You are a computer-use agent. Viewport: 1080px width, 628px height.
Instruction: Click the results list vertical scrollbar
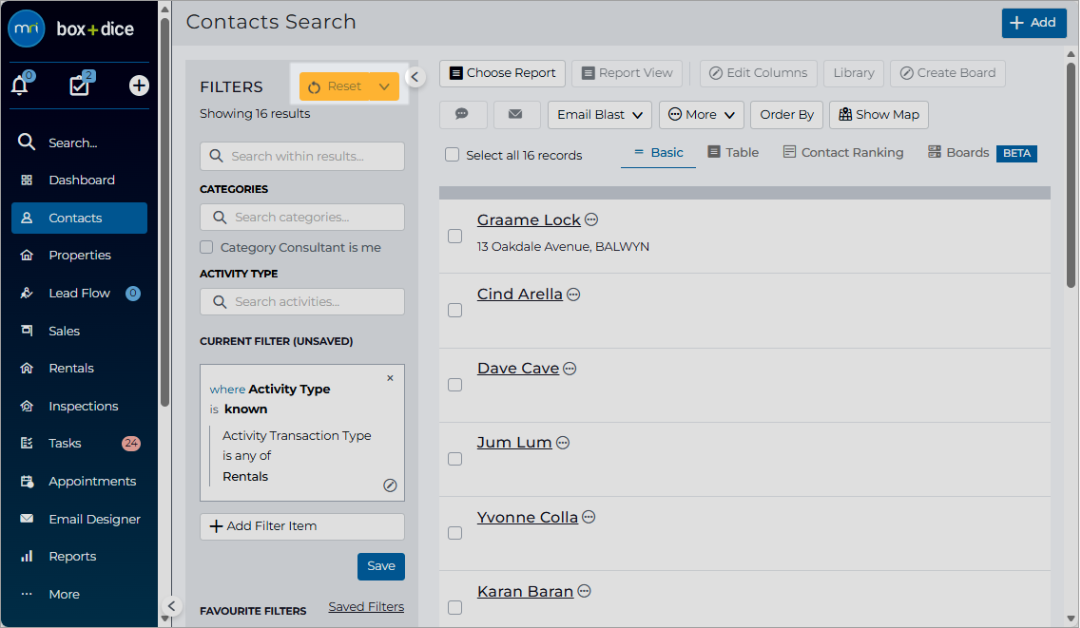(1071, 175)
